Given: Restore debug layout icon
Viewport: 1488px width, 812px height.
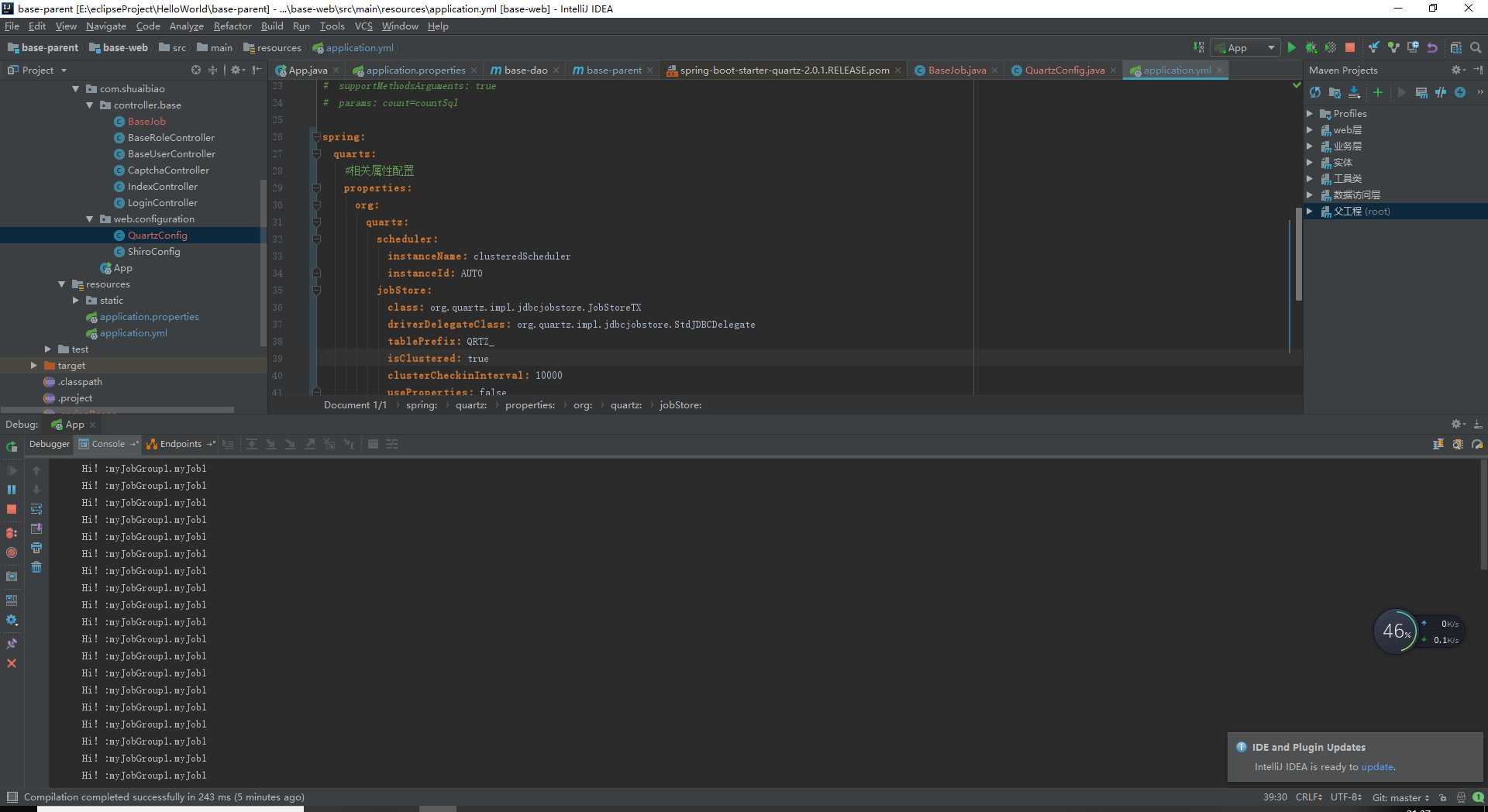Looking at the screenshot, I should coord(12,600).
